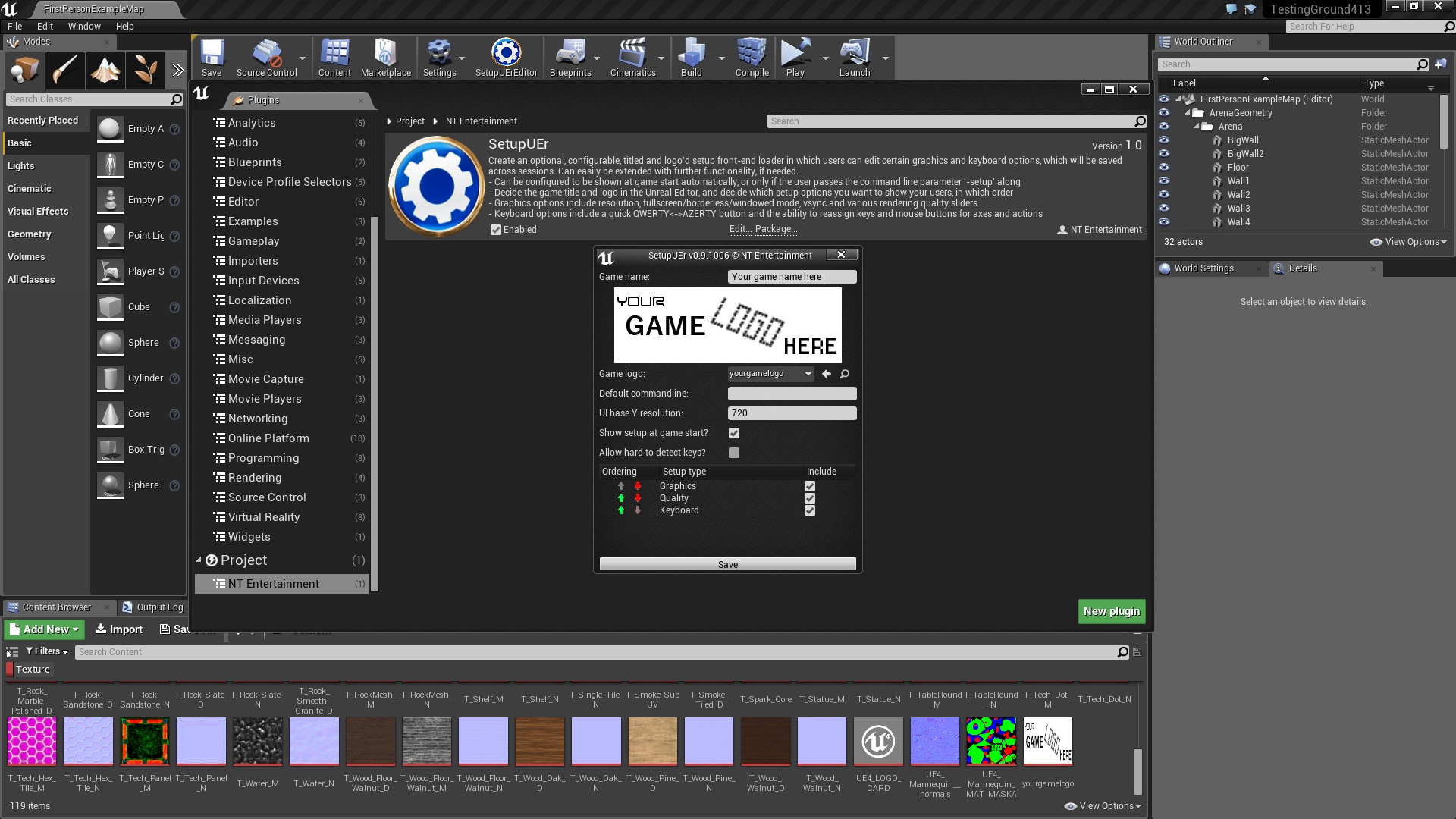Click the Launch toolbar icon
This screenshot has height=819, width=1456.
click(x=854, y=58)
